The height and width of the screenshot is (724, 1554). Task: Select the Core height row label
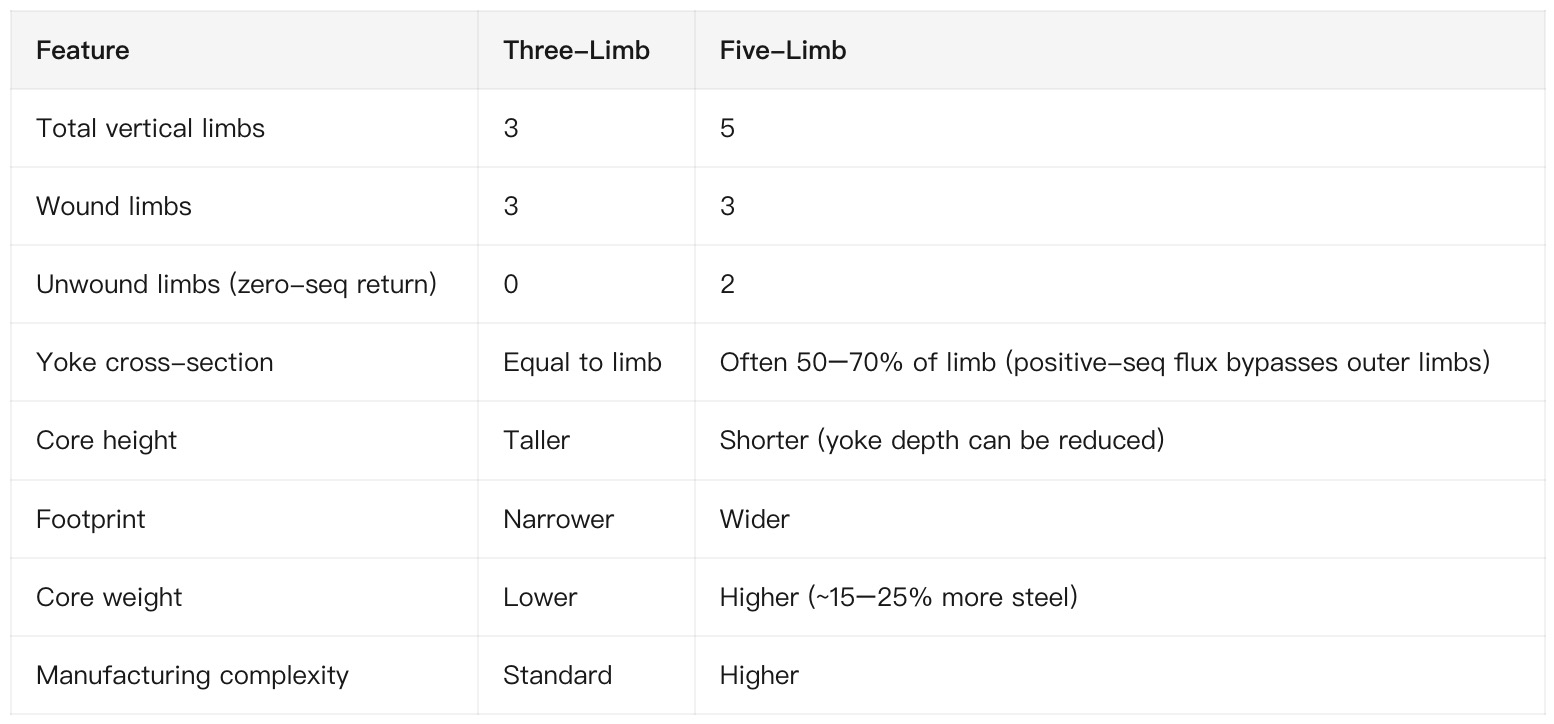click(x=107, y=441)
